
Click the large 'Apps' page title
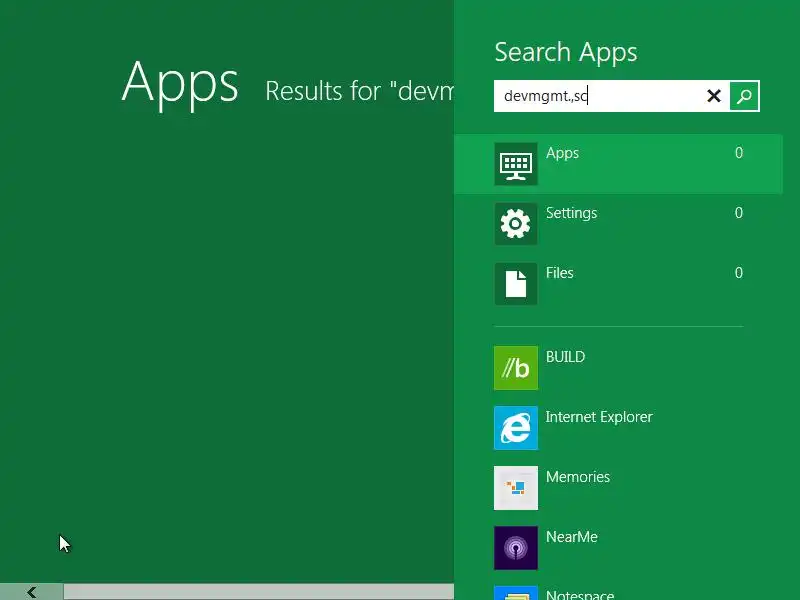[x=180, y=84]
